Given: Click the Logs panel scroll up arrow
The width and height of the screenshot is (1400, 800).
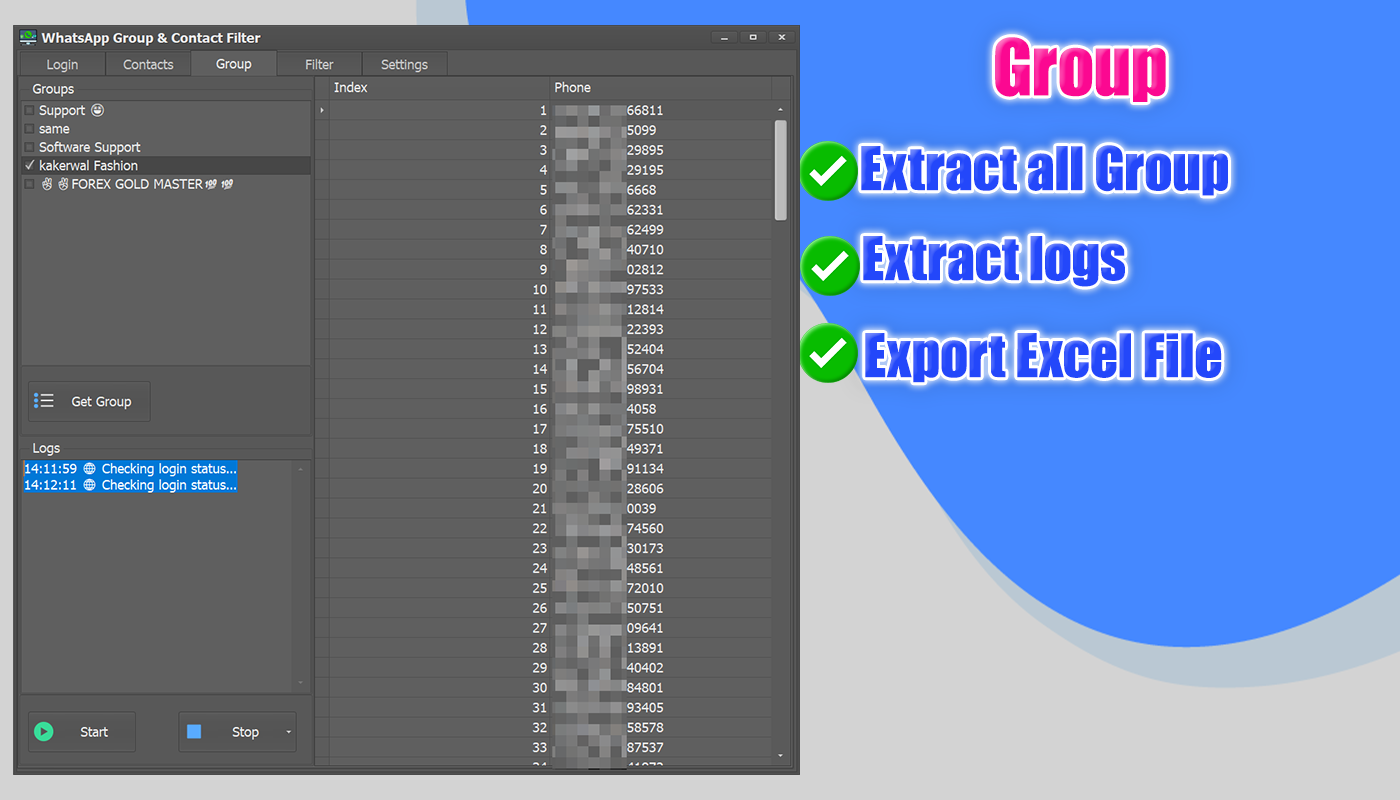Looking at the screenshot, I should point(301,468).
